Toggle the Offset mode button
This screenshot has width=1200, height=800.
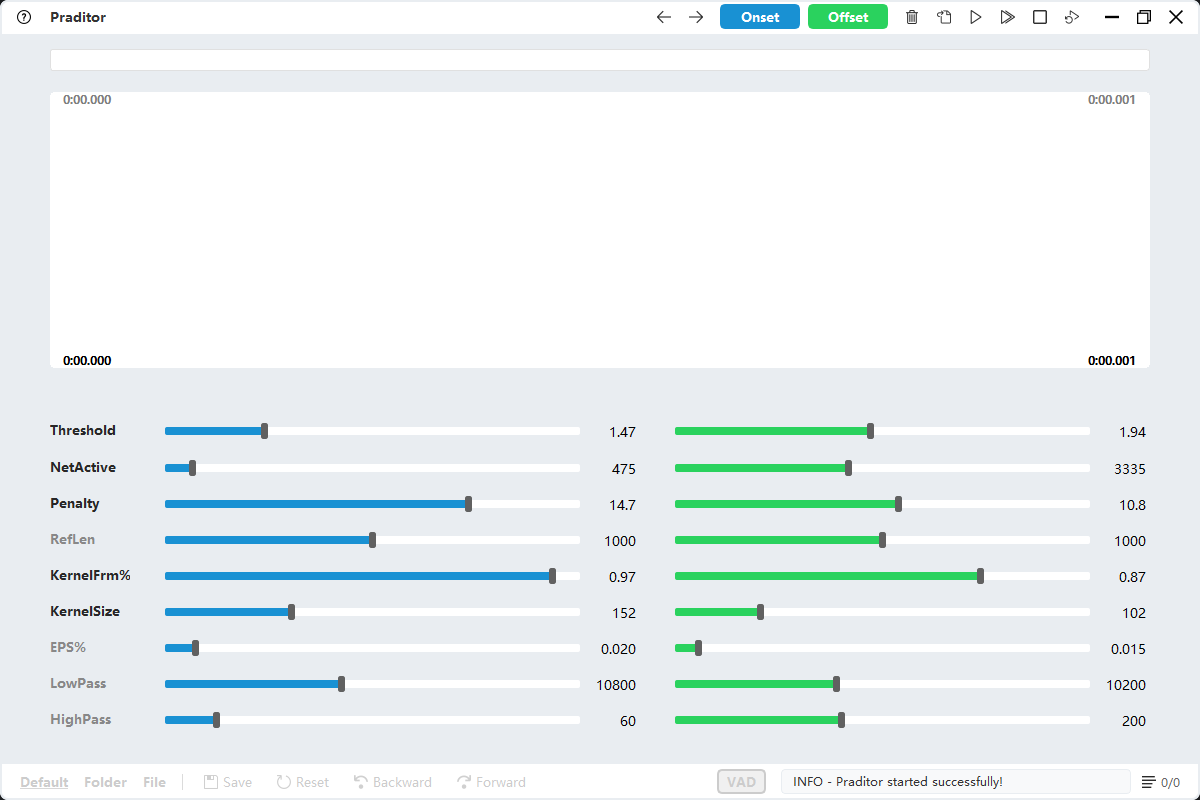pyautogui.click(x=848, y=17)
